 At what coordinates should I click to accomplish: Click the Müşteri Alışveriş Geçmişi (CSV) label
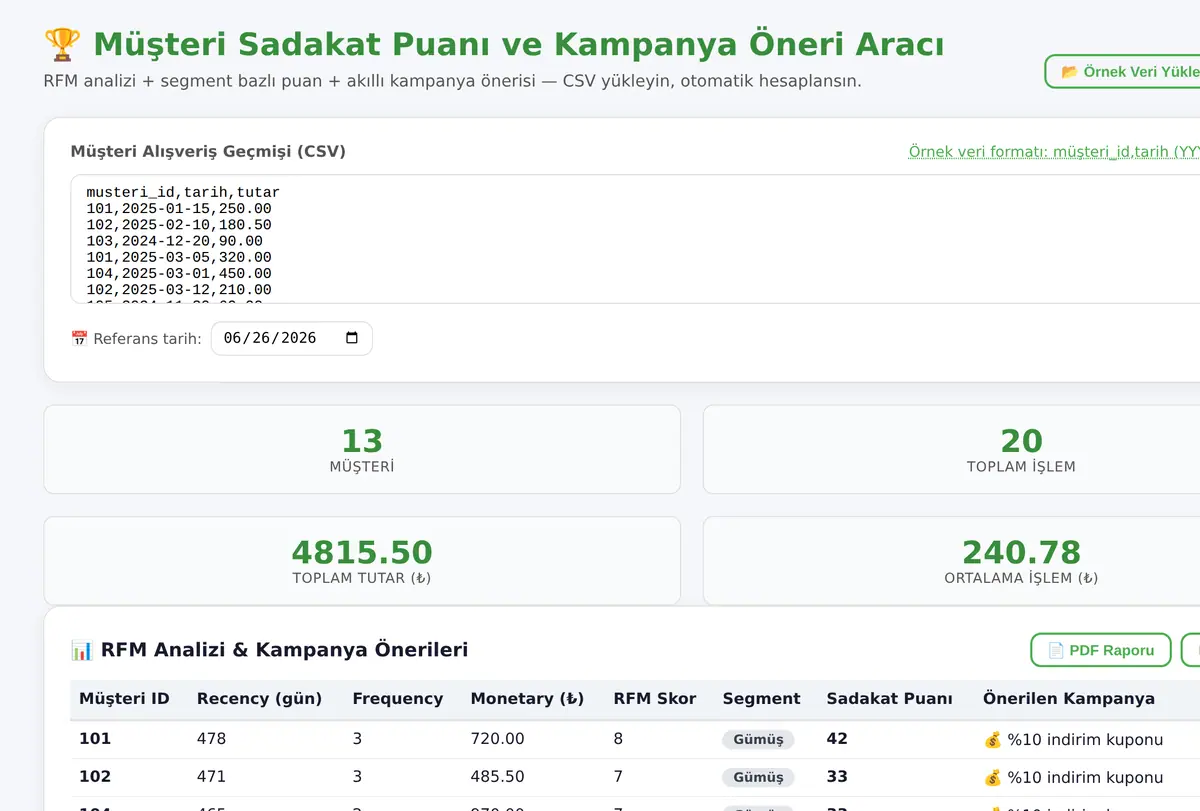point(208,152)
